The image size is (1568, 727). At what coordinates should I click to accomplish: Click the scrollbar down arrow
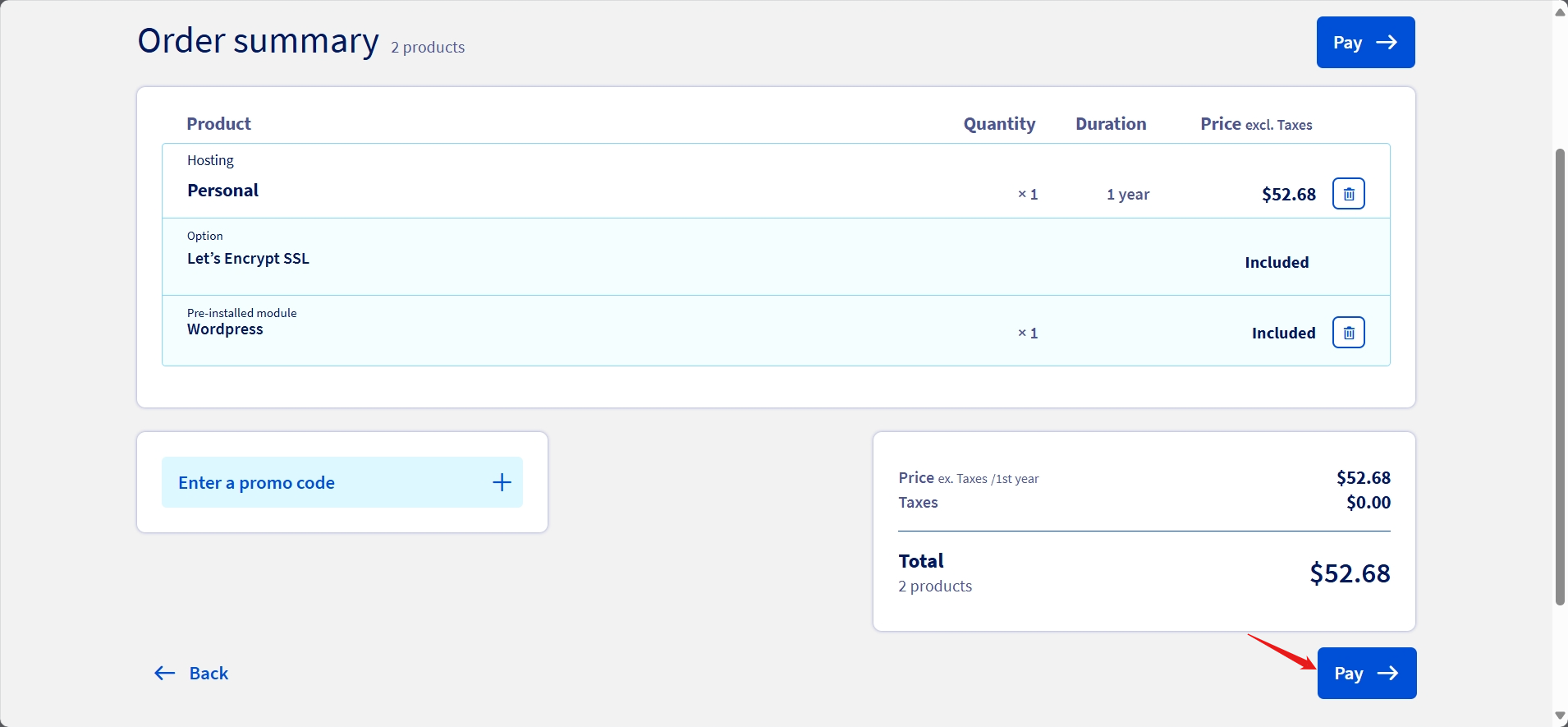pos(1560,717)
